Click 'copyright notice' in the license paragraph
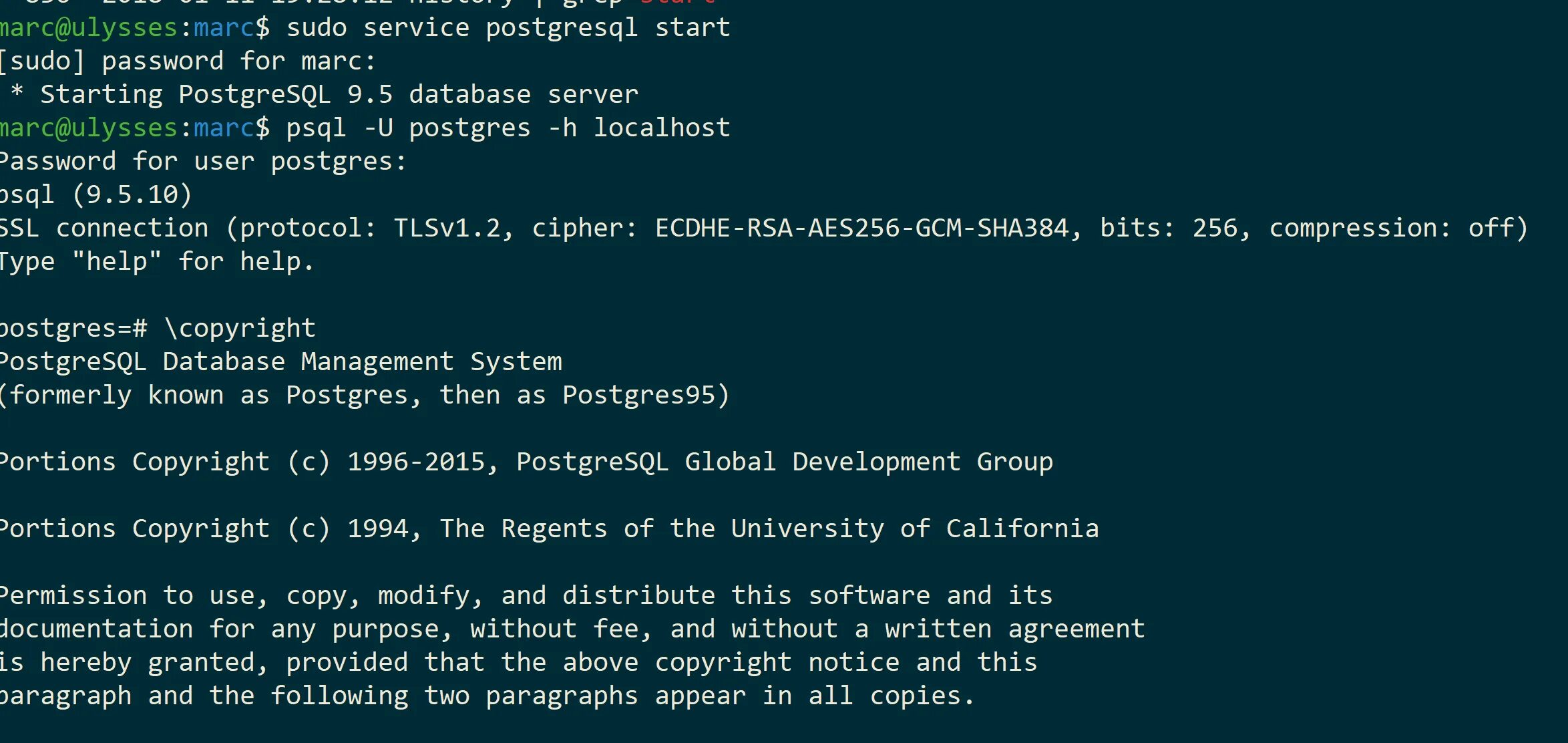 [776, 663]
